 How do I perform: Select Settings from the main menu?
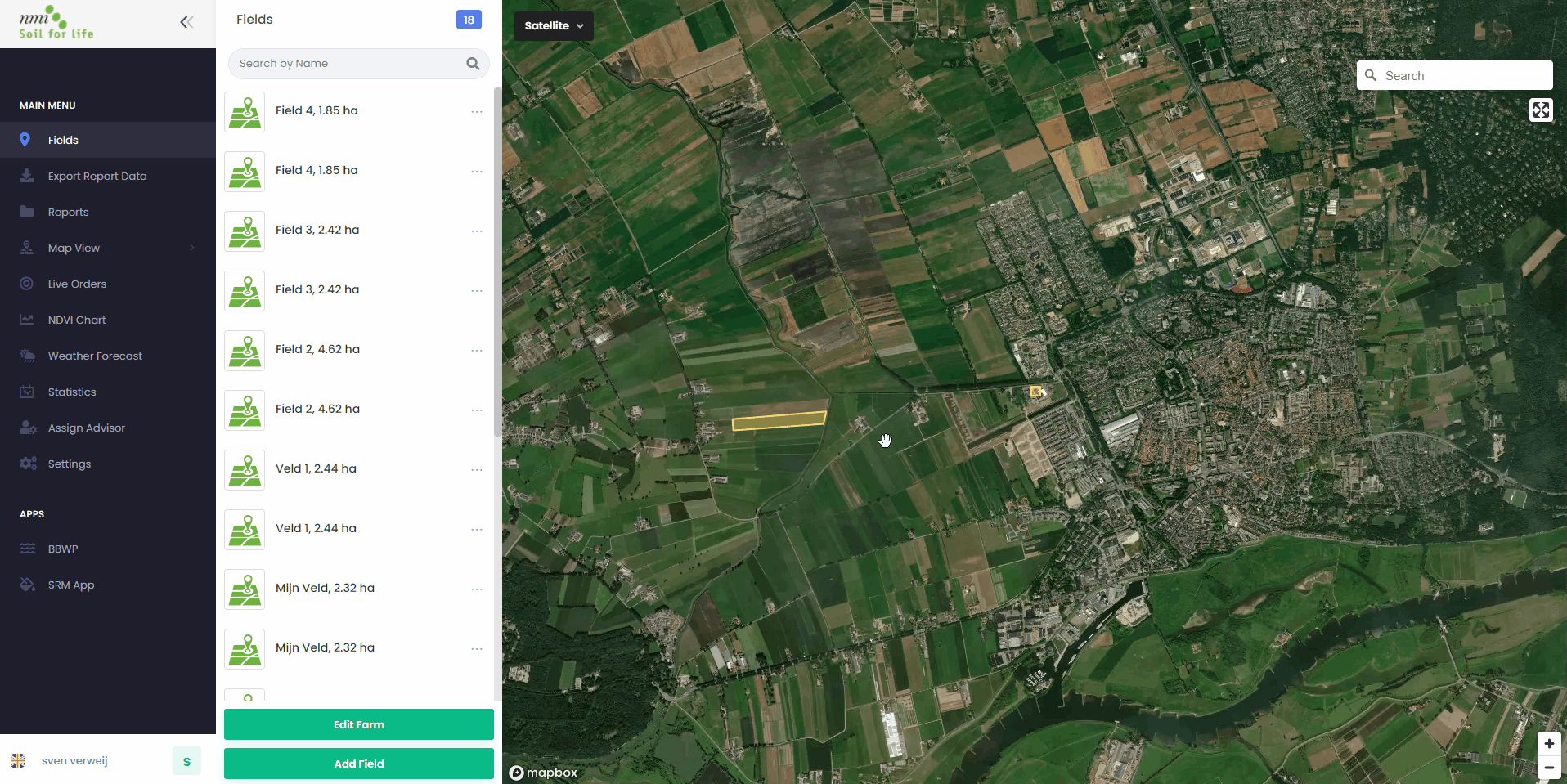point(27,464)
